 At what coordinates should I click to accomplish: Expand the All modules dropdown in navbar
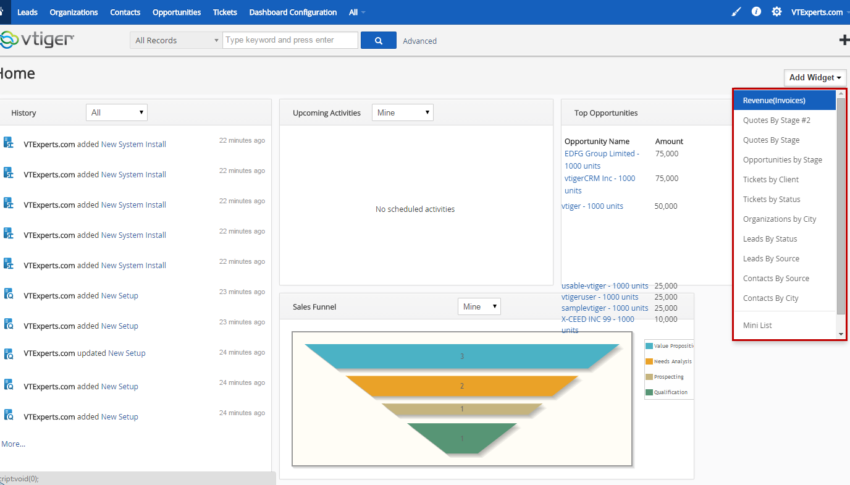pos(357,12)
